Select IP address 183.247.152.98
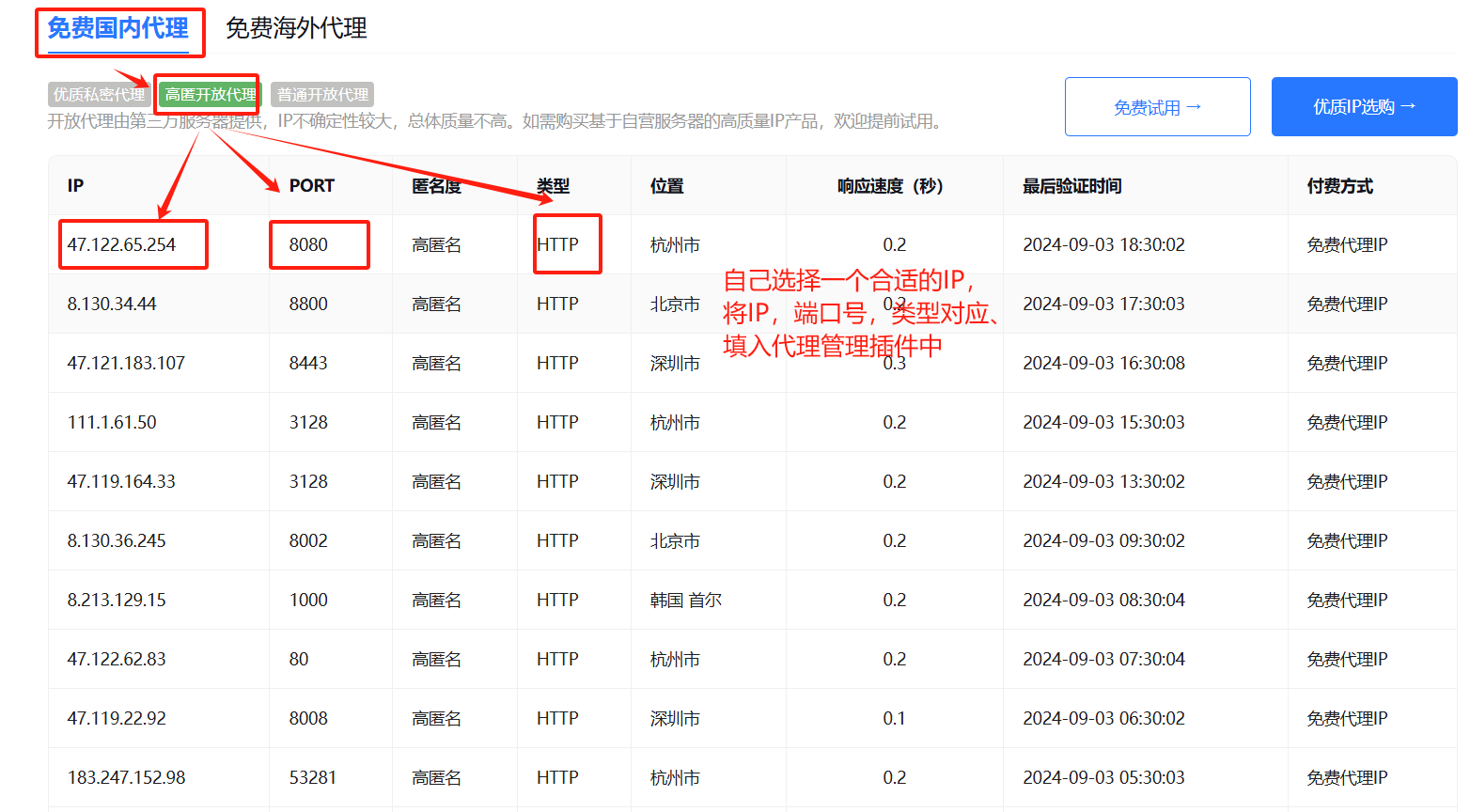Screen dimensions: 1470x812 pyautogui.click(x=126, y=778)
